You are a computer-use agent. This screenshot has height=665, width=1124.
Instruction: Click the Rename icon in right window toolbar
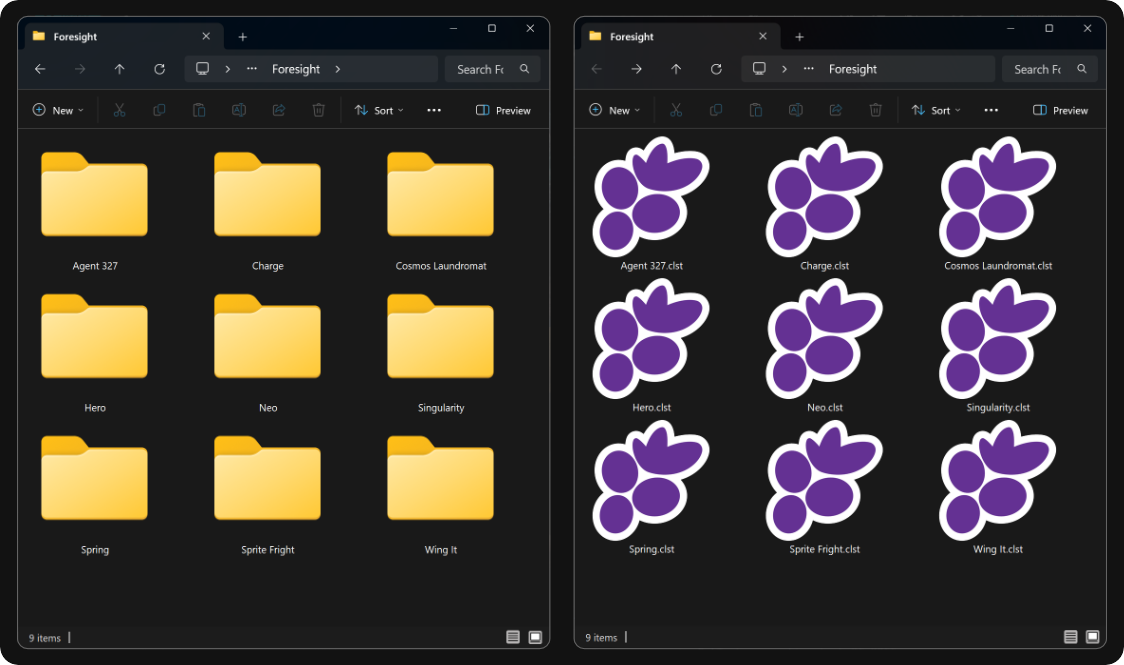point(796,110)
